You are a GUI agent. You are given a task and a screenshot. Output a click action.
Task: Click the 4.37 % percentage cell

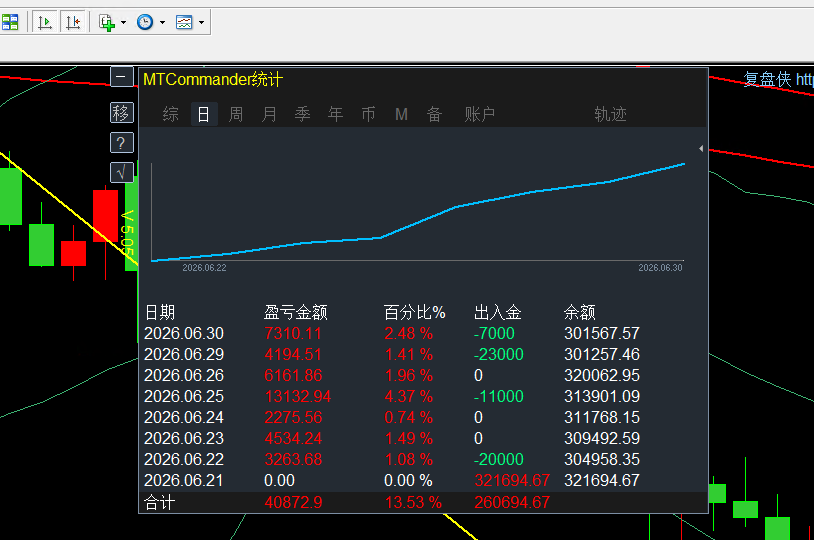pyautogui.click(x=409, y=397)
